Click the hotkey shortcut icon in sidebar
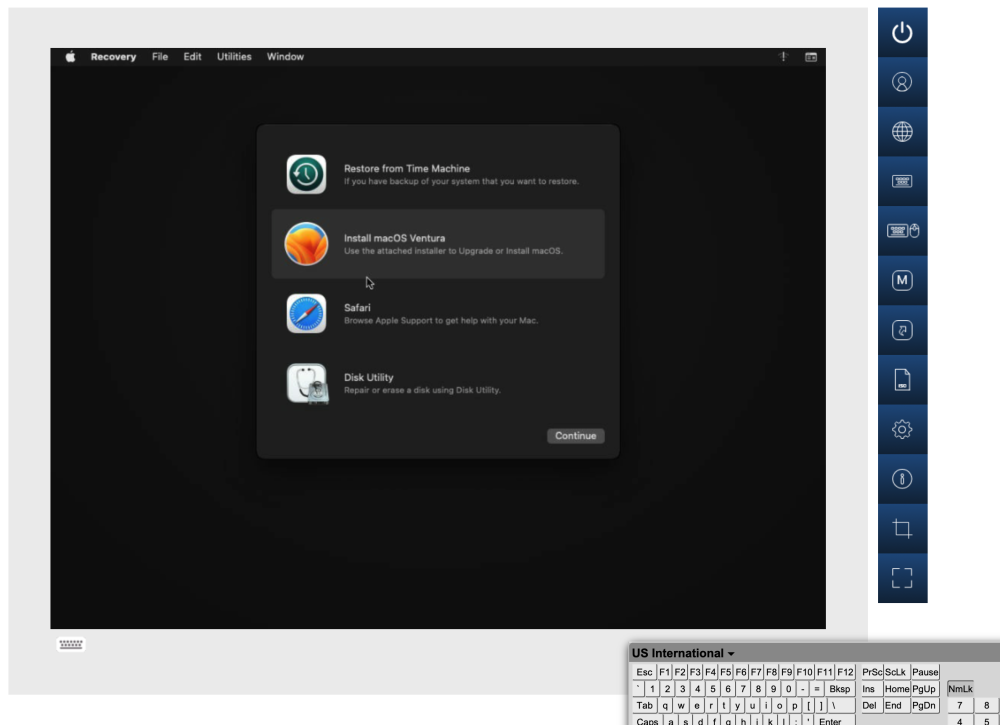Viewport: 1000px width, 725px height. pyautogui.click(x=902, y=330)
